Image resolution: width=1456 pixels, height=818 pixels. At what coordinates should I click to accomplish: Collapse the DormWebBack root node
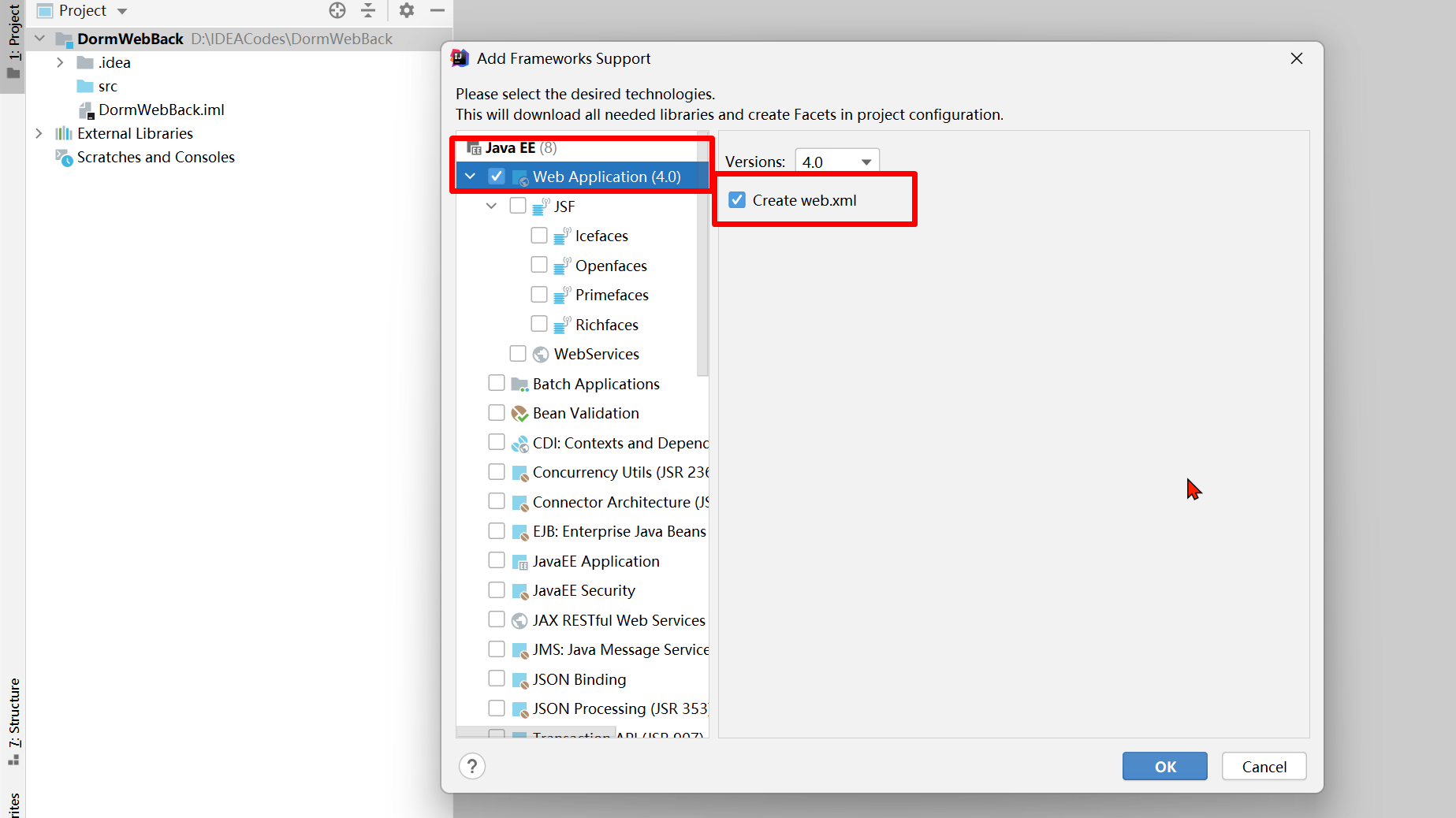point(40,39)
